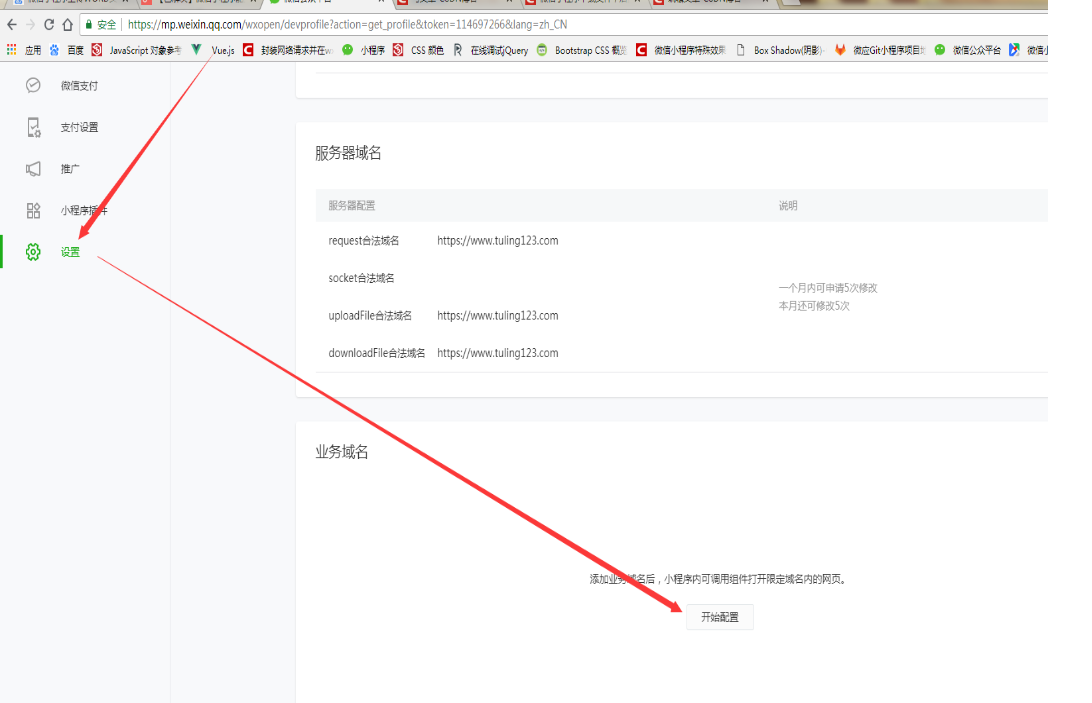This screenshot has width=1092, height=703.
Task: Click the green secure lock icon
Action: coord(88,24)
